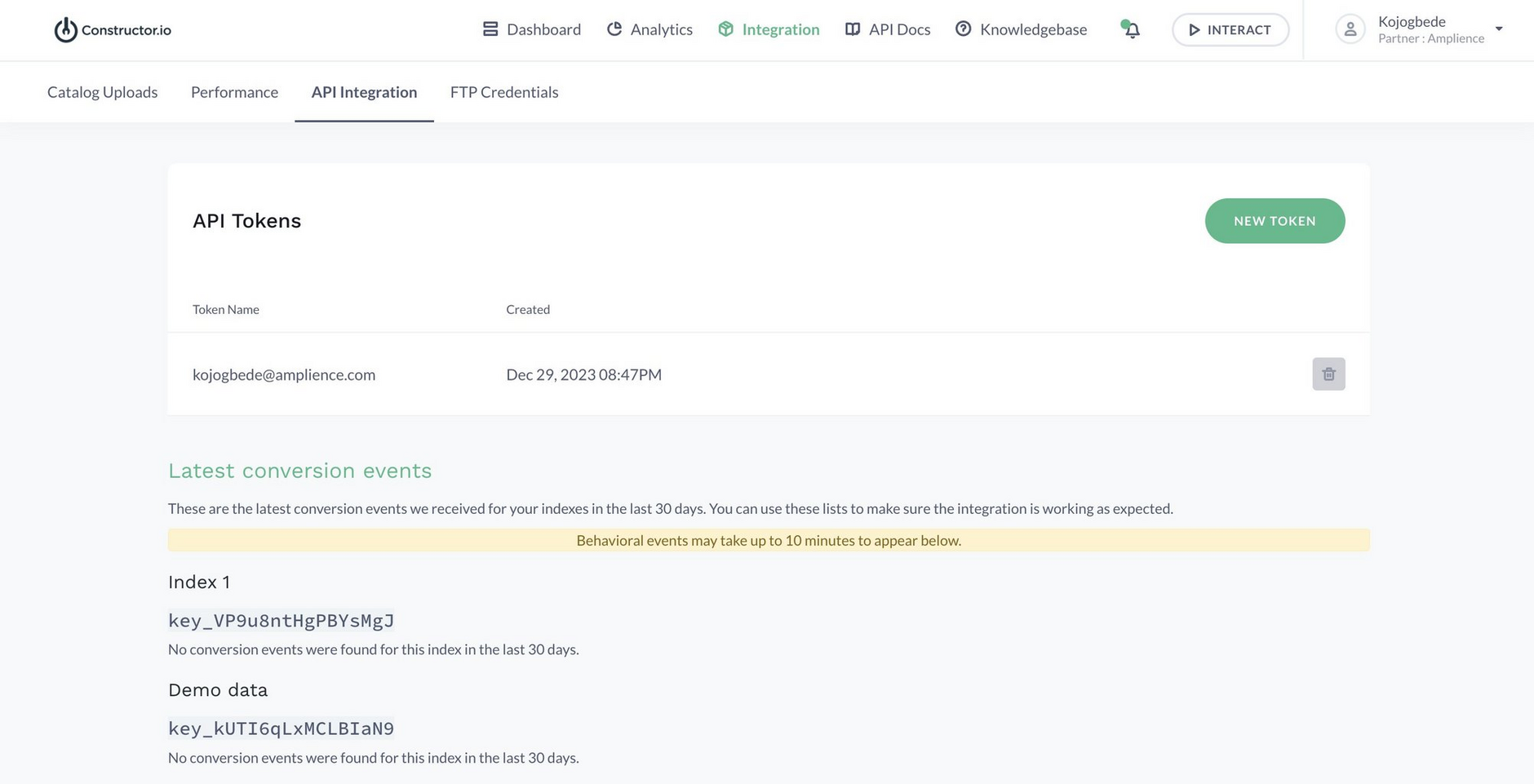Screen dimensions: 1534x784
Task: Click the Analytics pie chart icon
Action: 614,29
